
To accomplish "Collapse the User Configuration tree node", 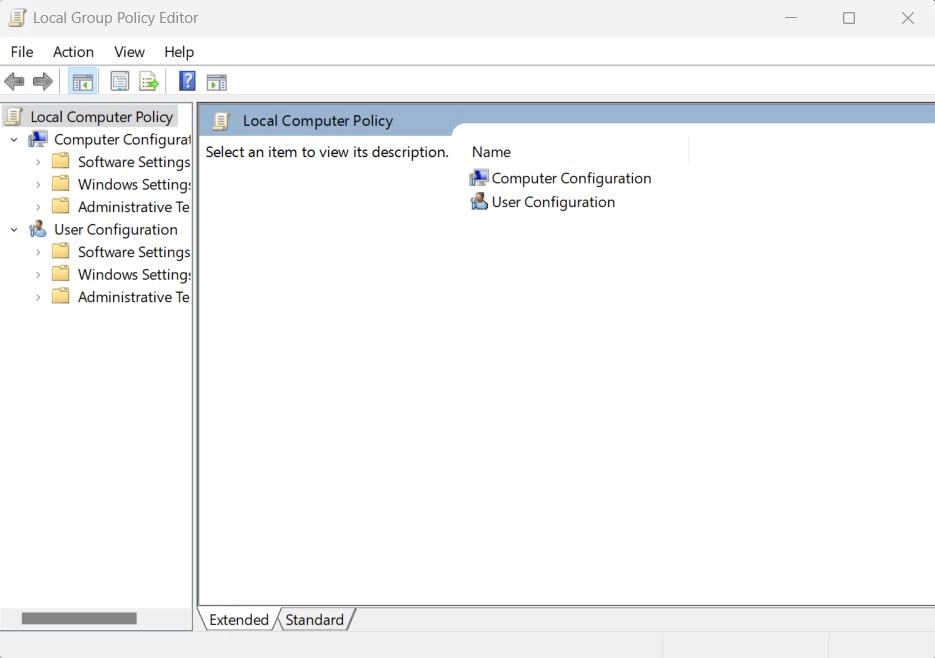I will (x=14, y=230).
